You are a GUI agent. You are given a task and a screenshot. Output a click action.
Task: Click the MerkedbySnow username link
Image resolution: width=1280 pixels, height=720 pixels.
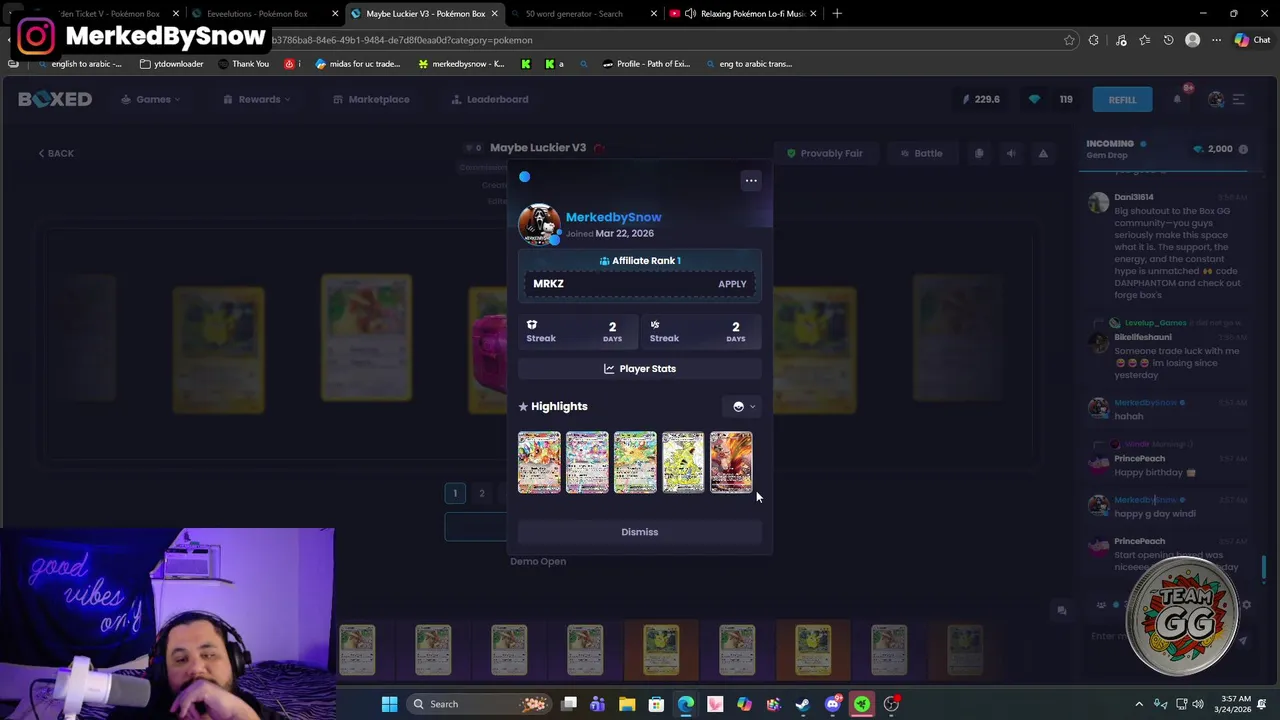coord(613,217)
